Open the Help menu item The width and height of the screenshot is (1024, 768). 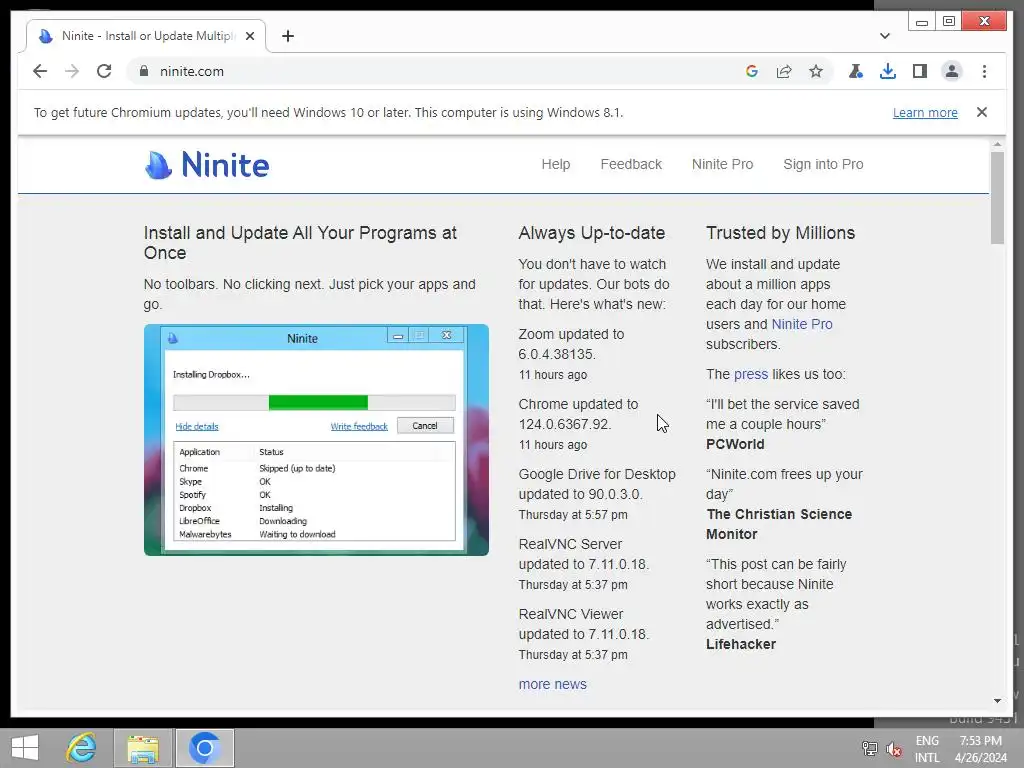(x=556, y=165)
